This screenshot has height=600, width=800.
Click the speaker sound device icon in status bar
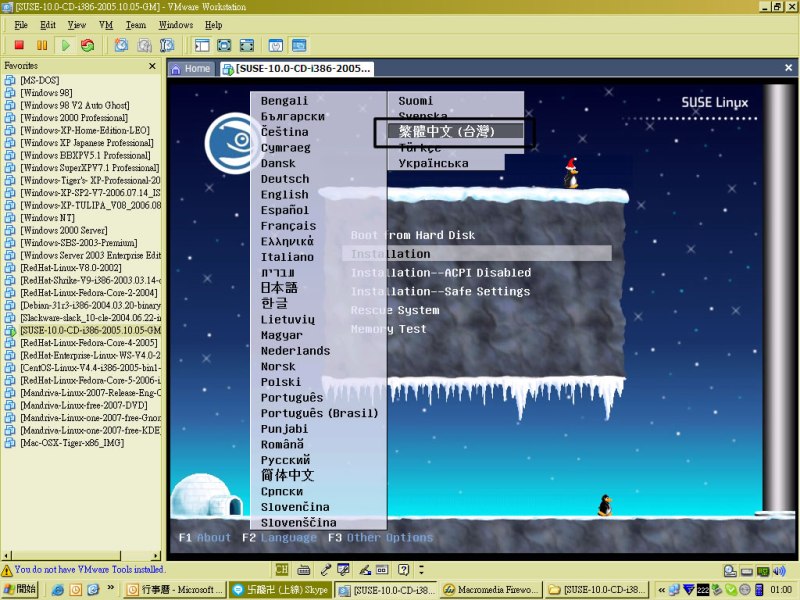click(x=779, y=571)
